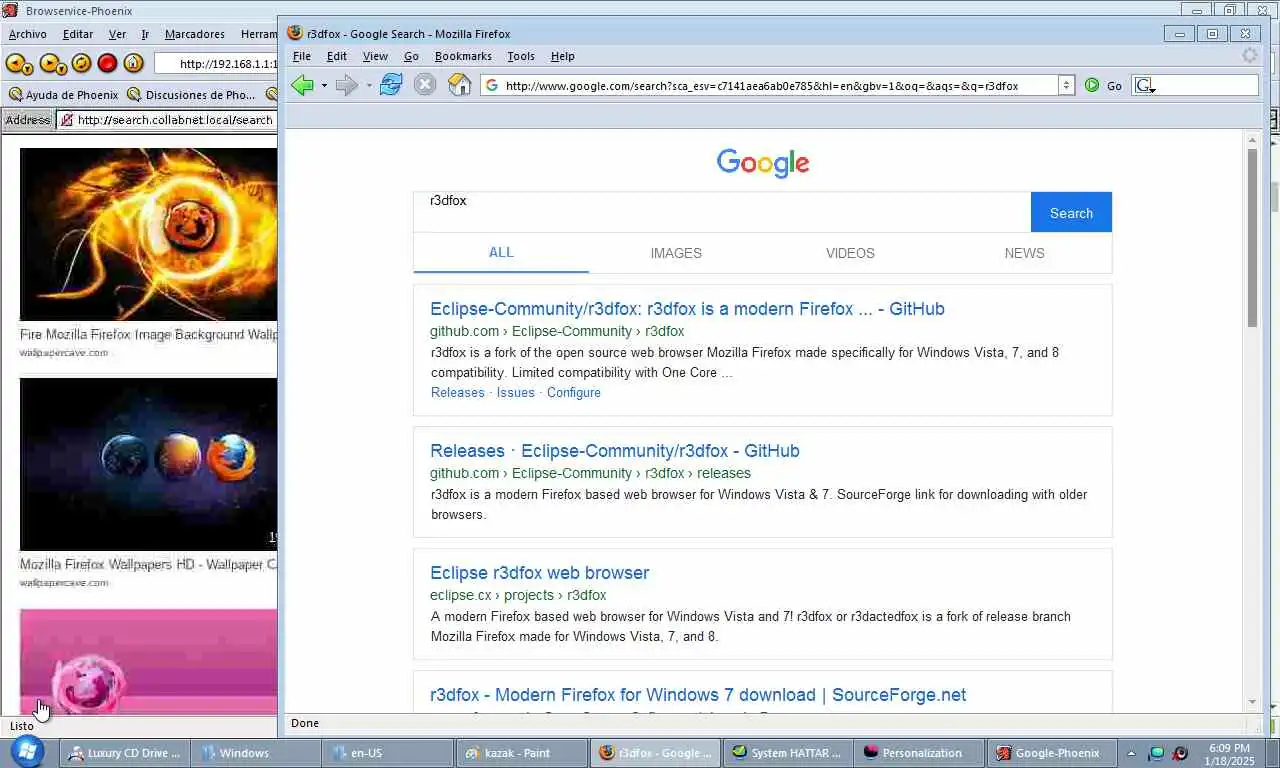Open Releases · Eclipse-Community/r3dfox result
Screen dimensions: 1280x768
coord(615,451)
